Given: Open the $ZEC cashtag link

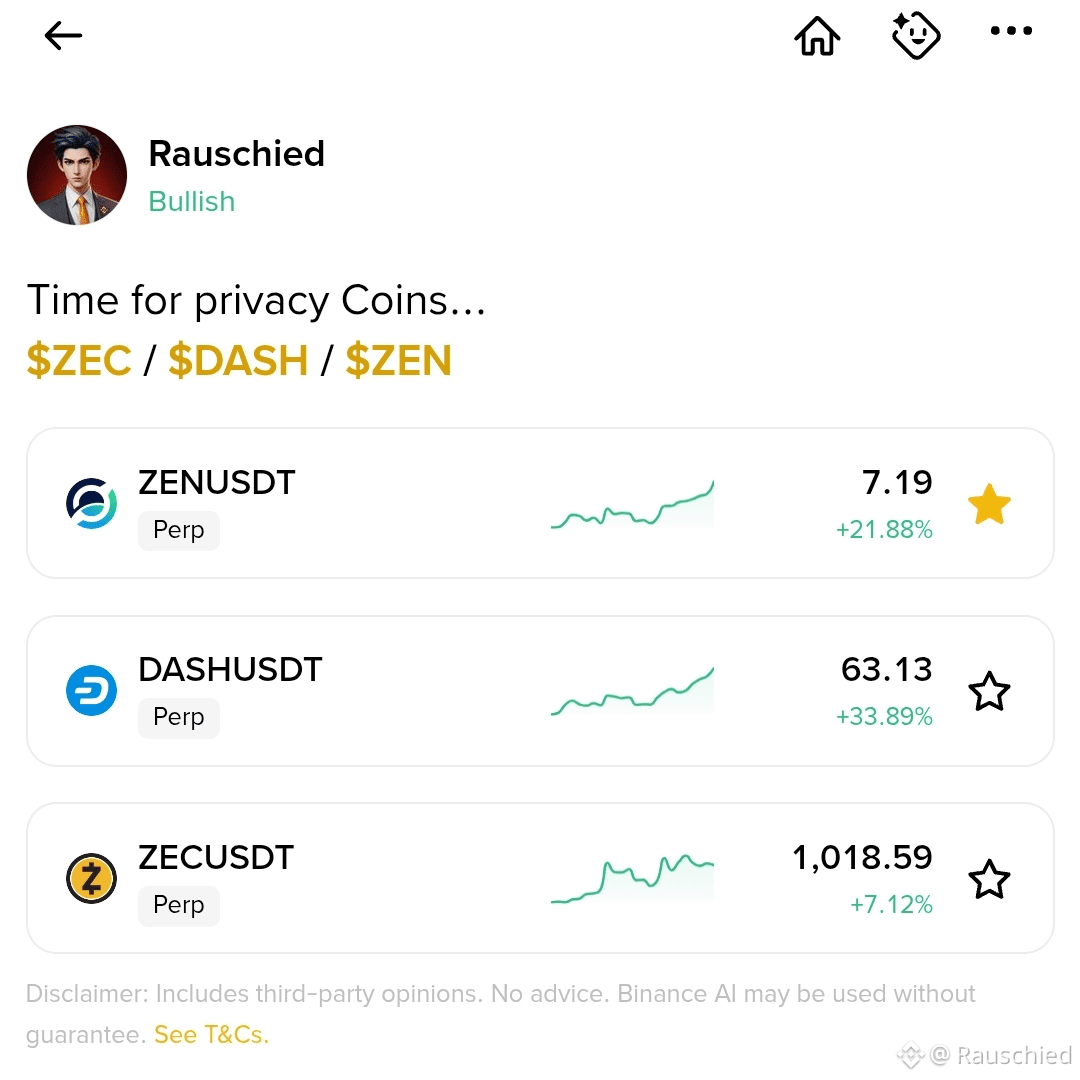Looking at the screenshot, I should click(79, 360).
